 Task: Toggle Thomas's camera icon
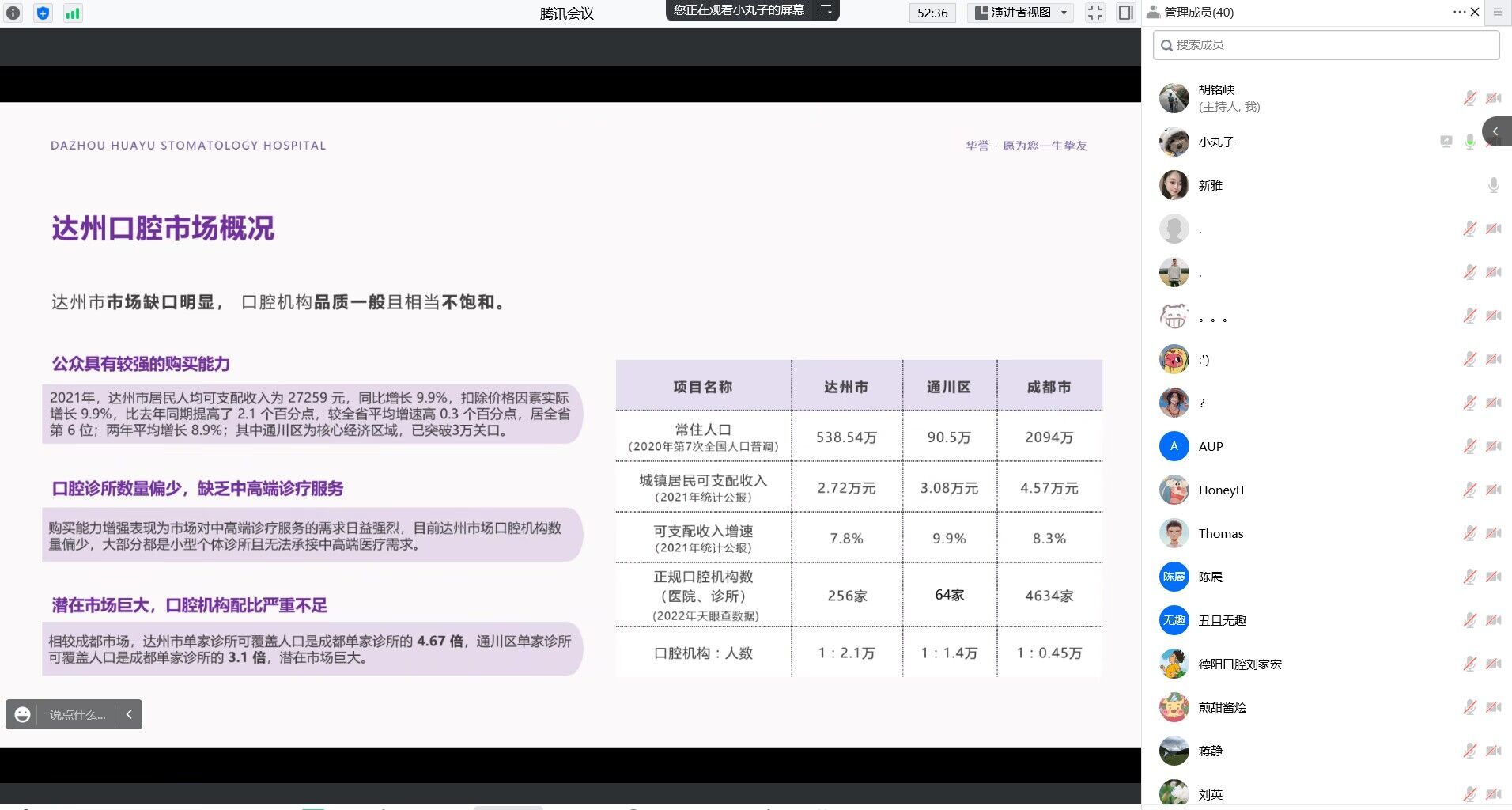coord(1493,533)
